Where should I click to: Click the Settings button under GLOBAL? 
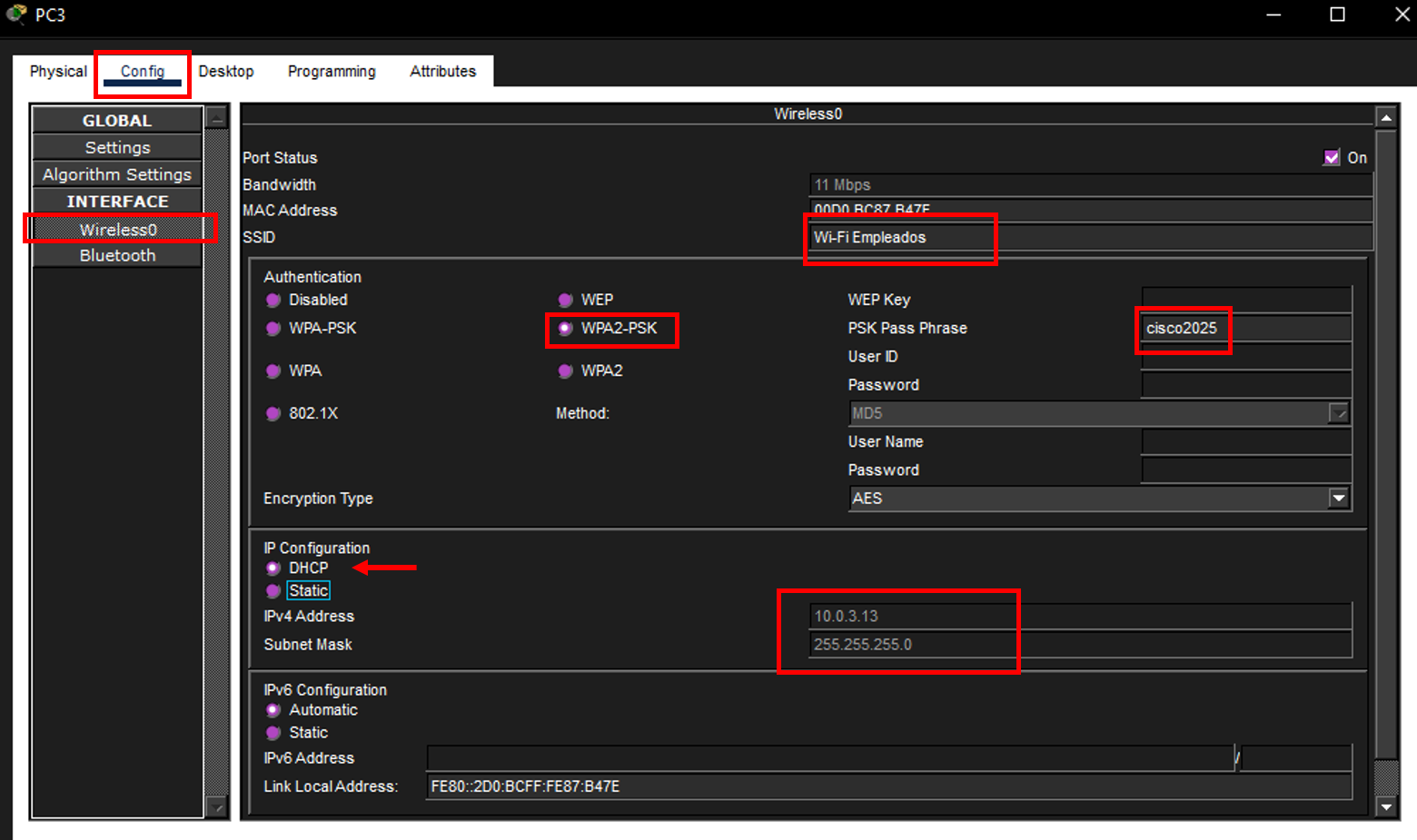(x=117, y=147)
